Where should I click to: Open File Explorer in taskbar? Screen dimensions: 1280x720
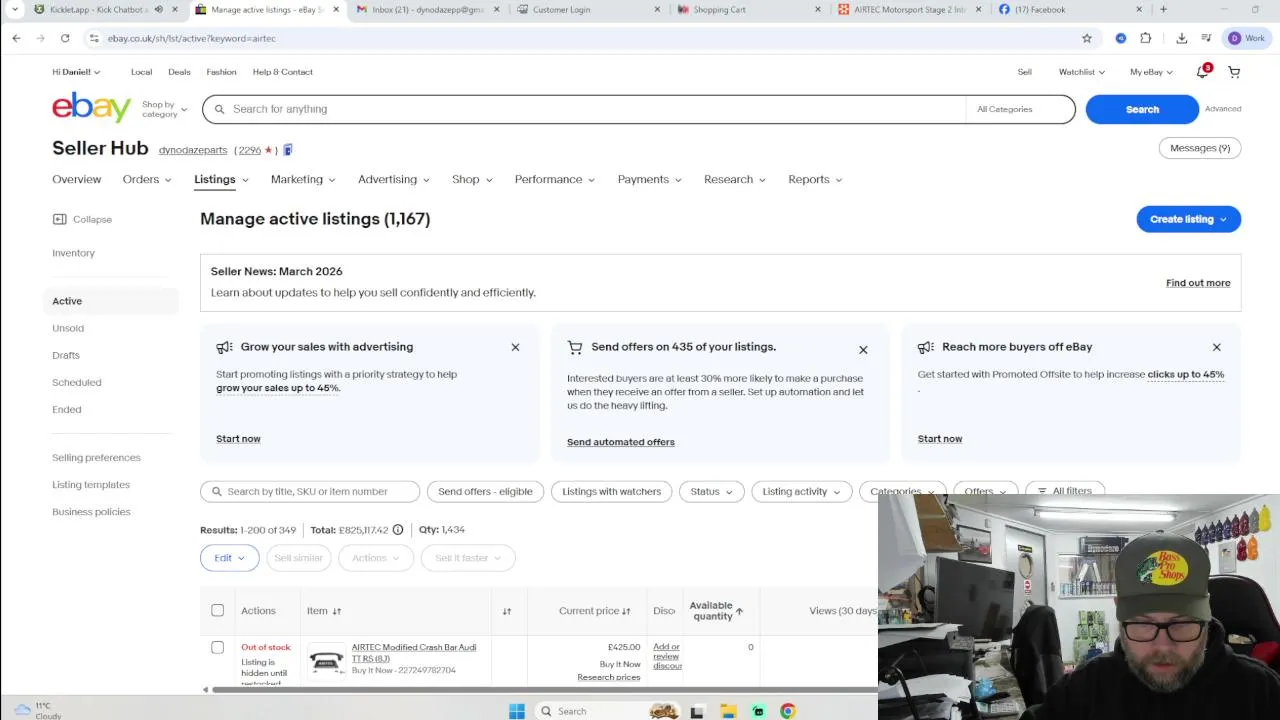pos(728,711)
